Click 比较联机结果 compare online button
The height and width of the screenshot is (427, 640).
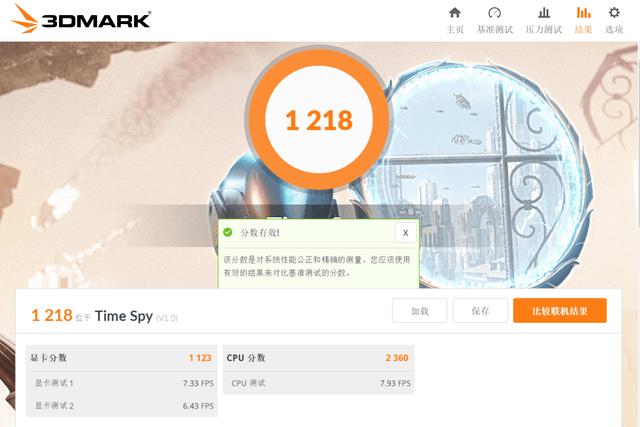pos(560,311)
